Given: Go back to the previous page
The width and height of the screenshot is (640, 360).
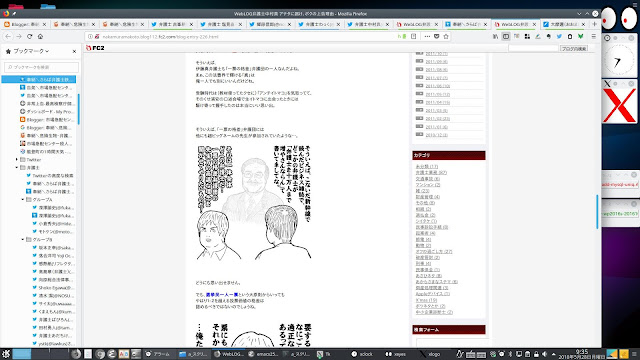Looking at the screenshot, I should (8, 36).
